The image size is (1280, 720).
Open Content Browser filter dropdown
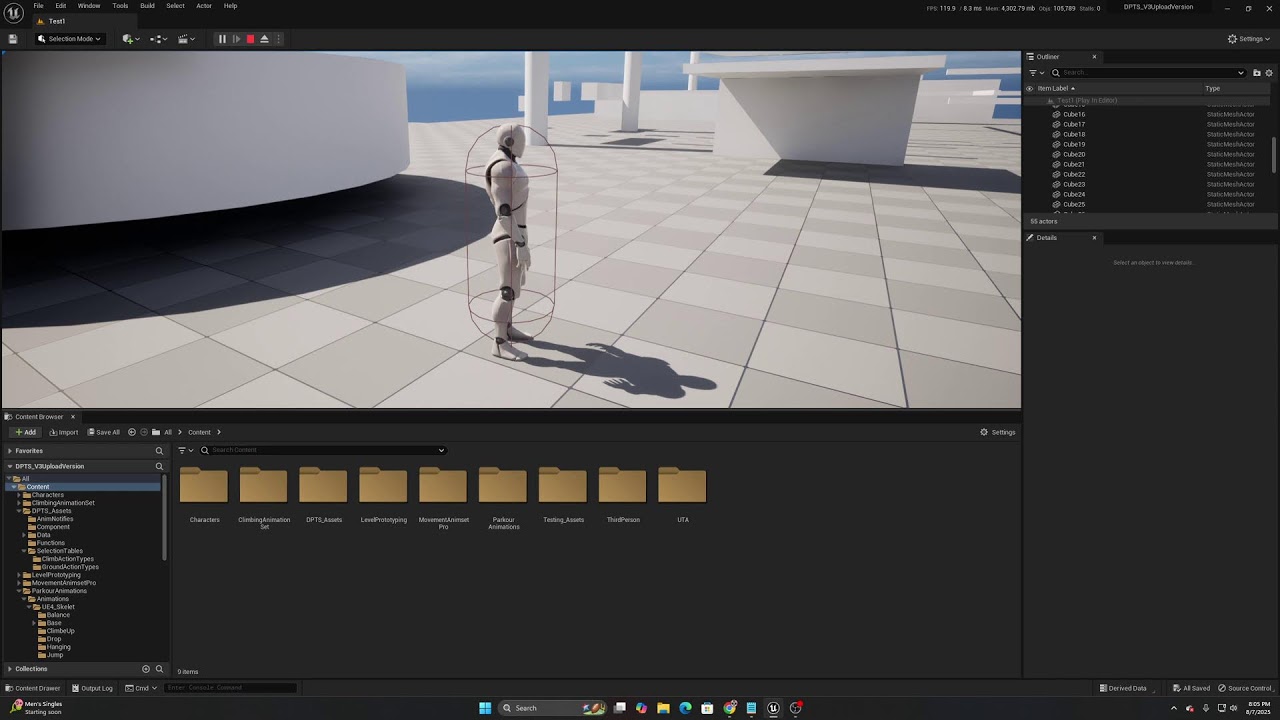[185, 450]
